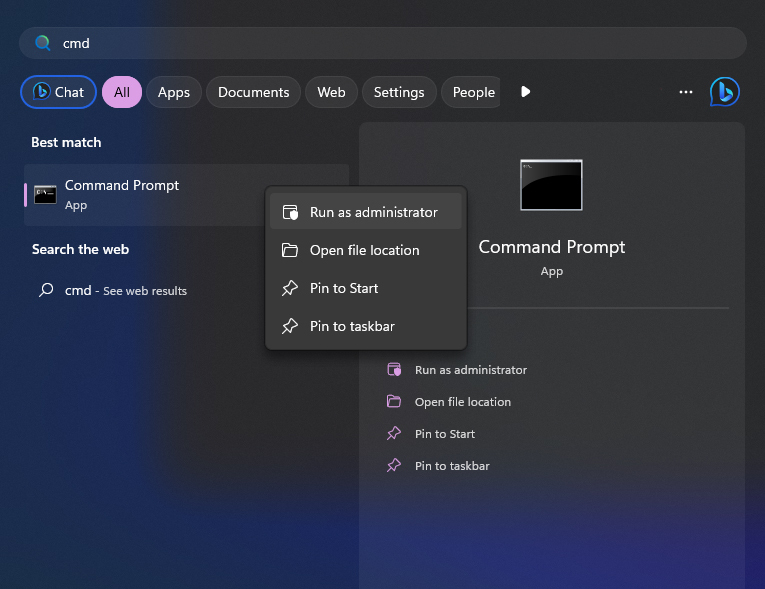The image size is (765, 589).
Task: Open the Chat button with Bing logo
Action: [58, 92]
